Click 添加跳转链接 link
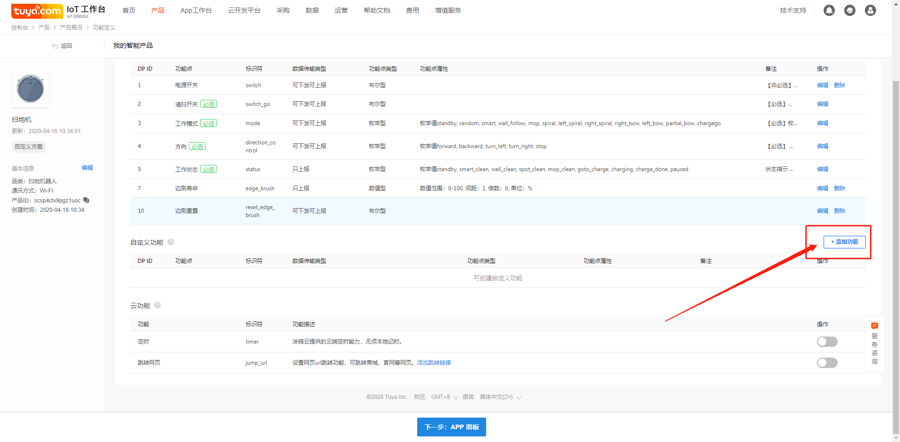This screenshot has width=900, height=442. (x=433, y=362)
